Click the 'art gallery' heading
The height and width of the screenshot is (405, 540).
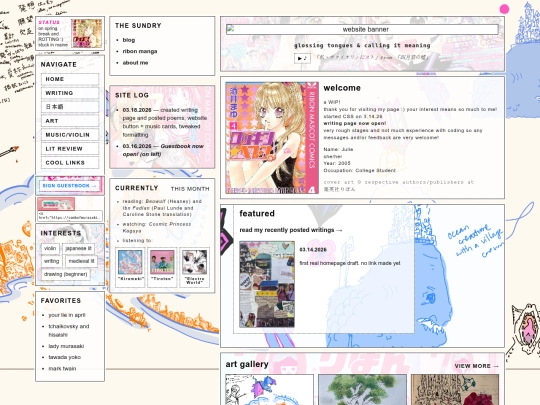pos(247,364)
